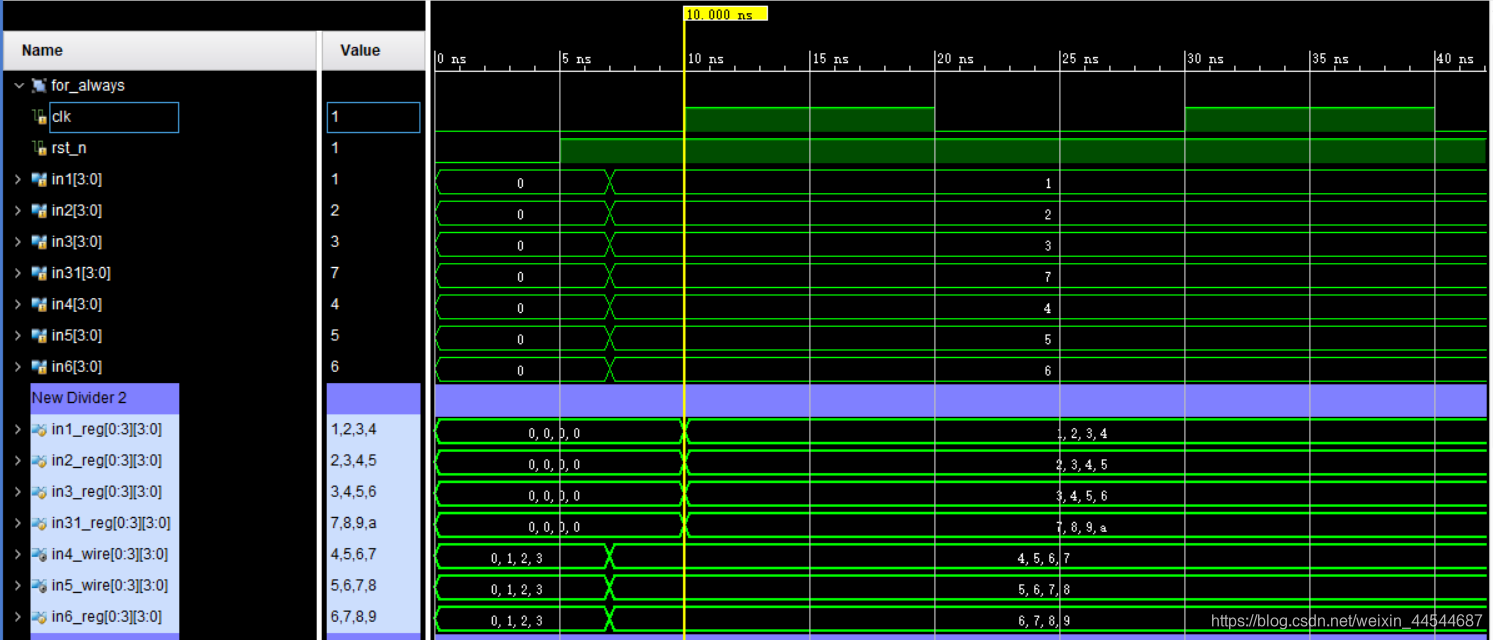Screen dimensions: 1493x640
Task: Click the clk signal icon
Action: pyautogui.click(x=40, y=117)
